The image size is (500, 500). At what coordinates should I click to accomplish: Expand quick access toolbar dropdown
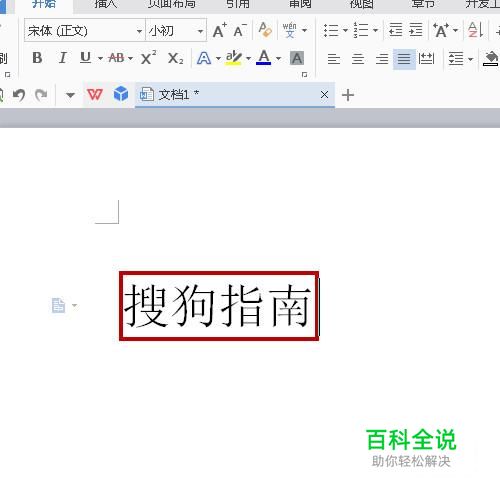click(x=70, y=95)
